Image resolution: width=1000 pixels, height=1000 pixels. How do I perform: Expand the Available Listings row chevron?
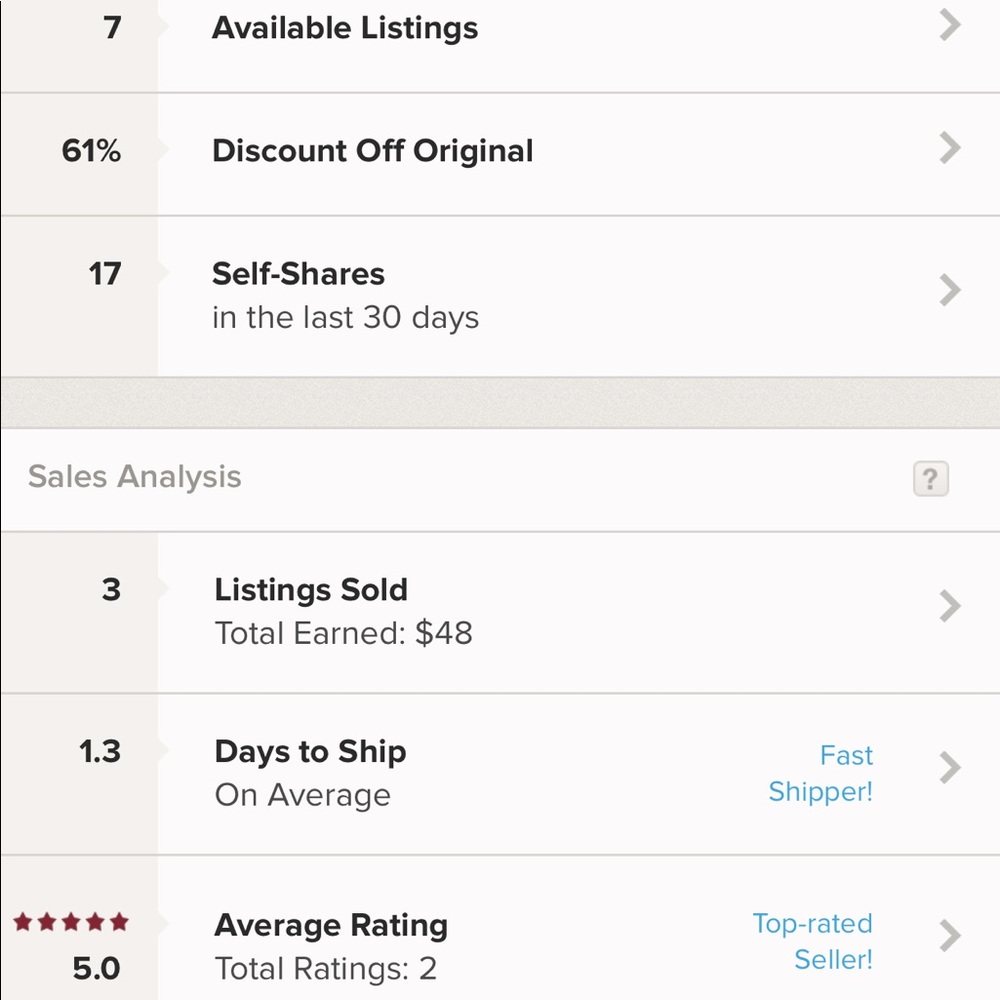(950, 27)
